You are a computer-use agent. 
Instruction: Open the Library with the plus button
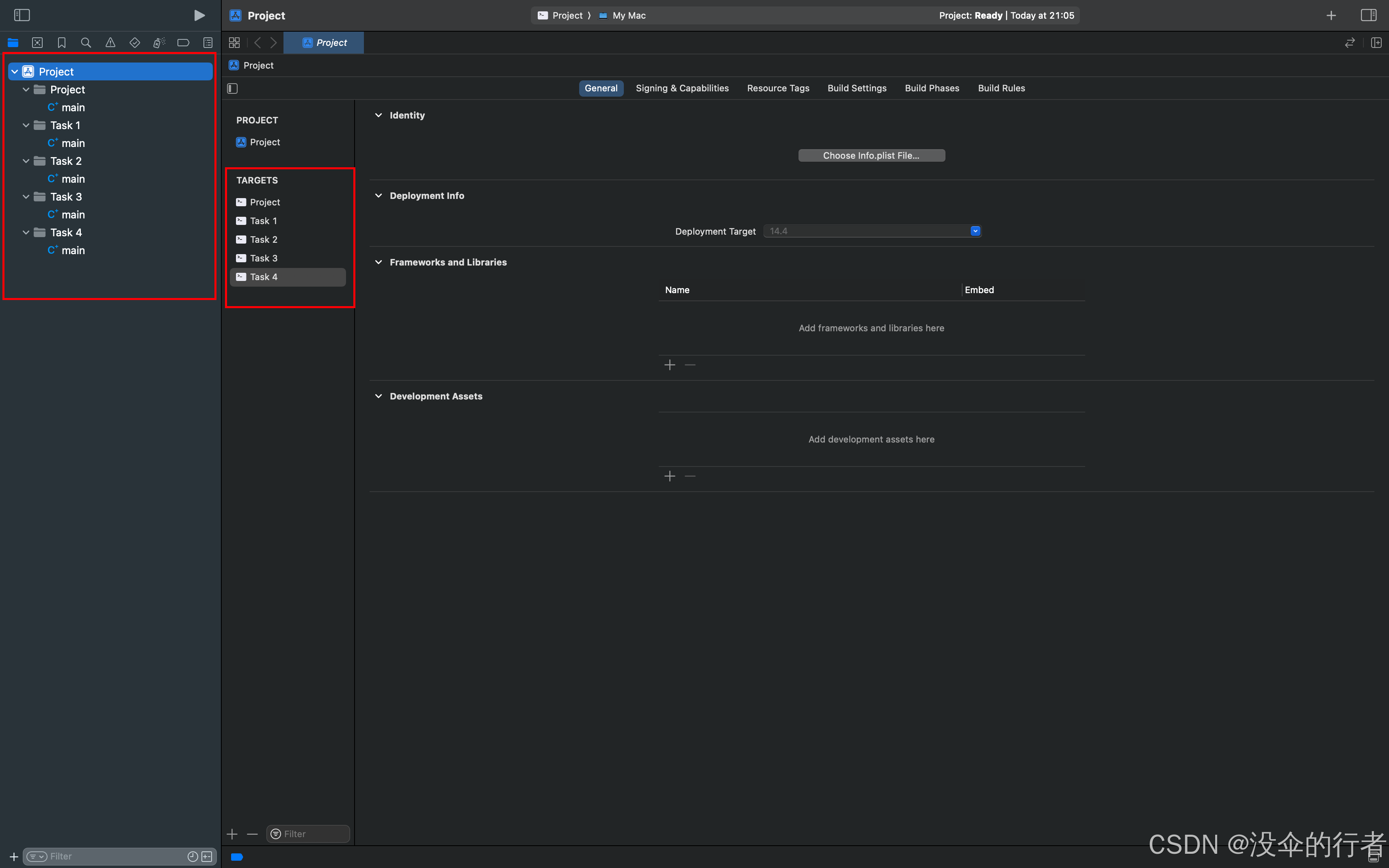[1331, 15]
